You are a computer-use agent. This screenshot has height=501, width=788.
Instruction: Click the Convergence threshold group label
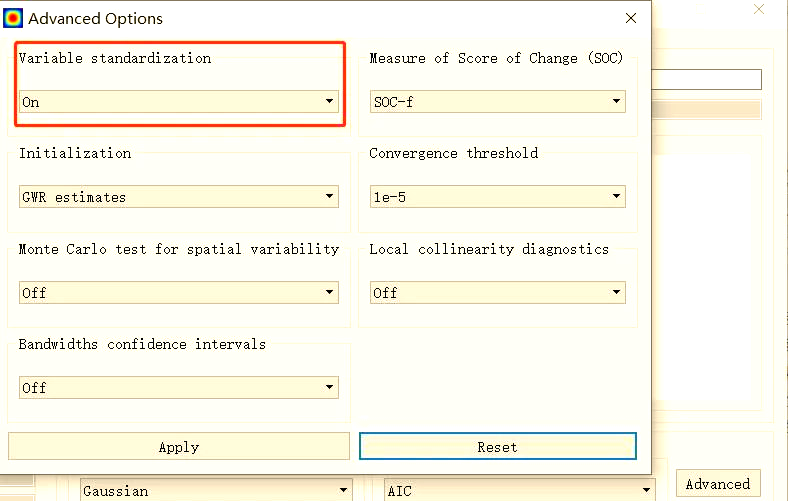coord(453,153)
